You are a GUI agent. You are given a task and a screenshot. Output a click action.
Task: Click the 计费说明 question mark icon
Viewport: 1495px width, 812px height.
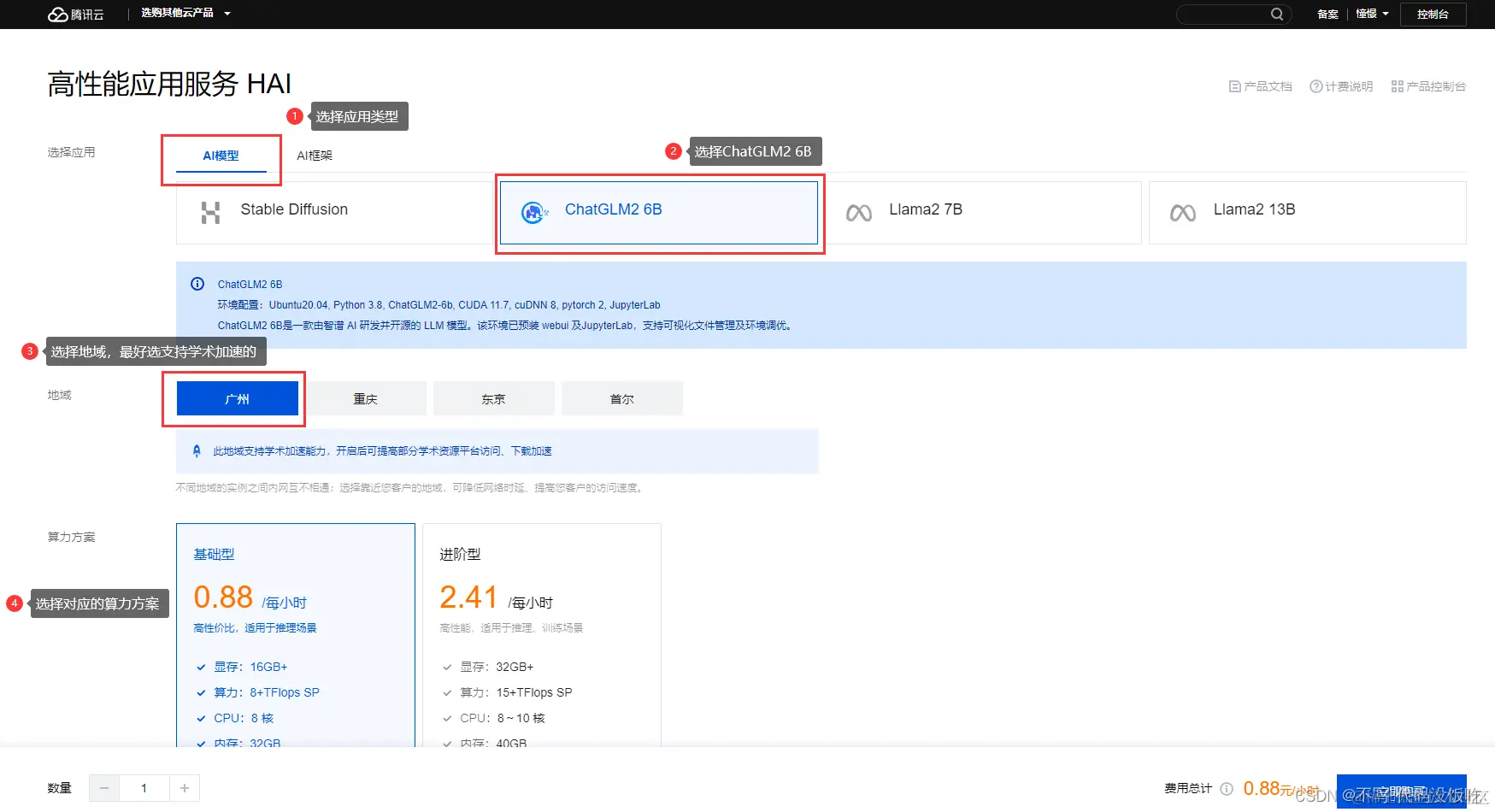click(1315, 86)
